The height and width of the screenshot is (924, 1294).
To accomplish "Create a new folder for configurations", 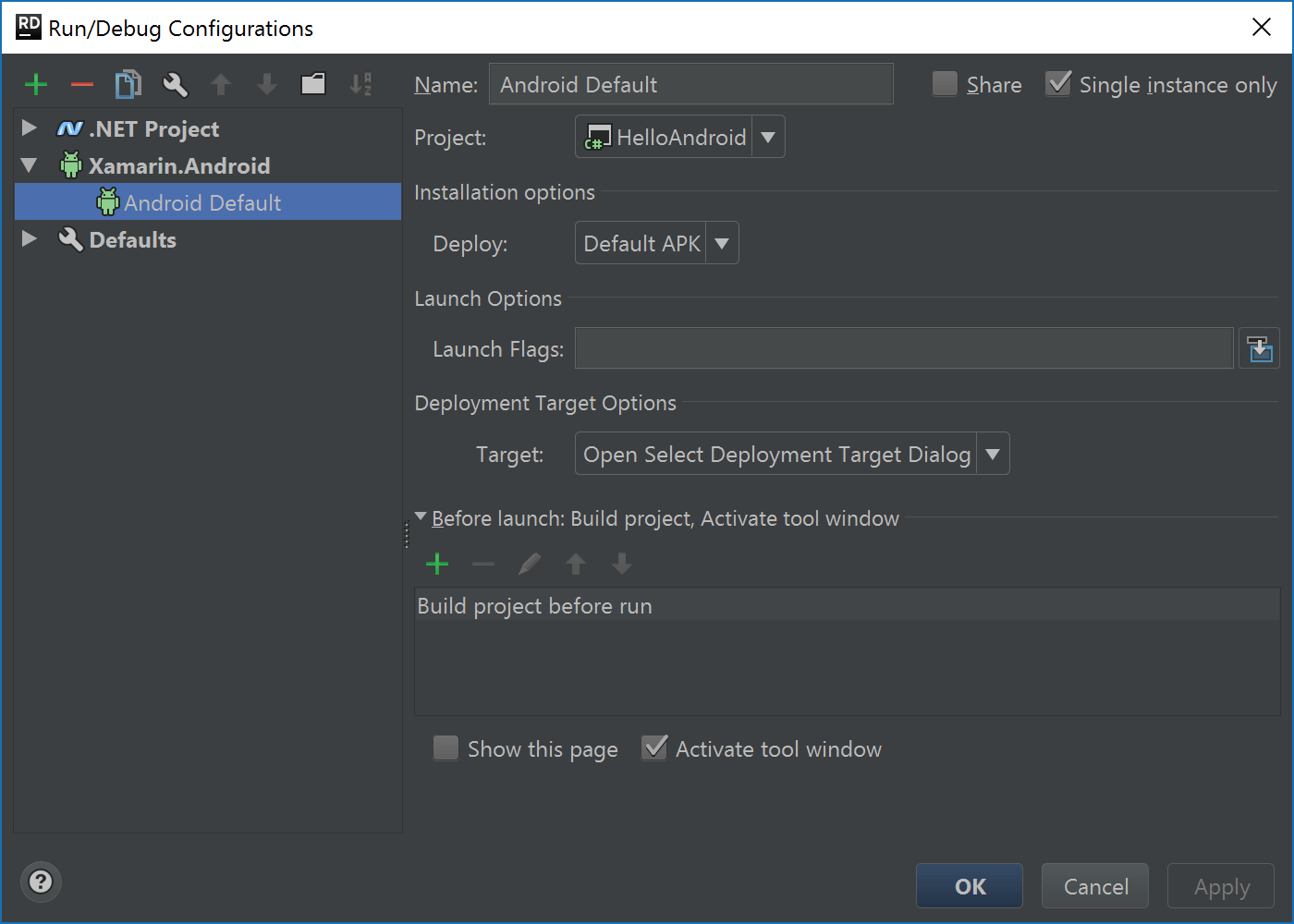I will pos(313,85).
